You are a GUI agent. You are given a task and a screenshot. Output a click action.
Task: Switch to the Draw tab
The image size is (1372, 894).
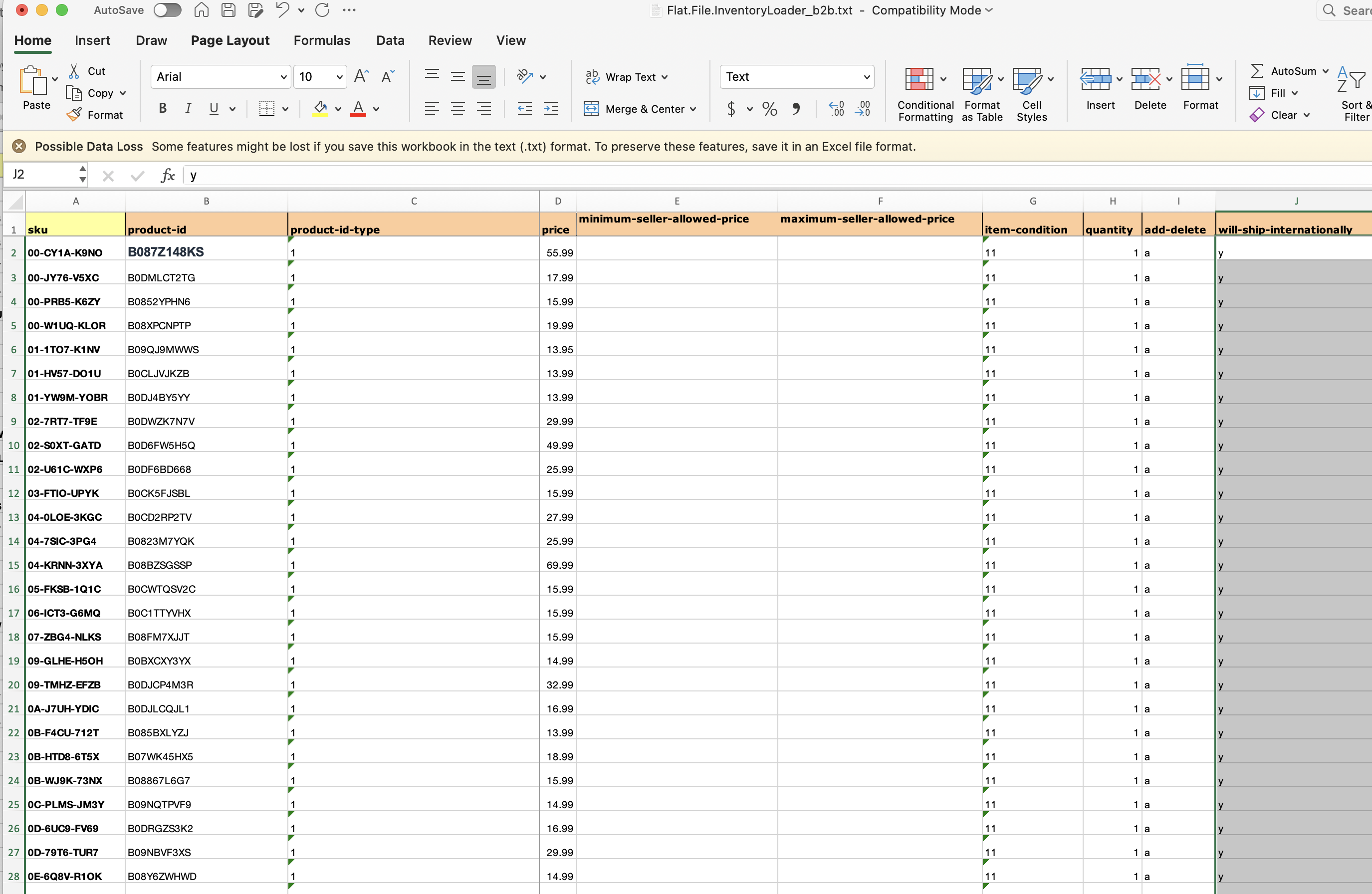(151, 40)
